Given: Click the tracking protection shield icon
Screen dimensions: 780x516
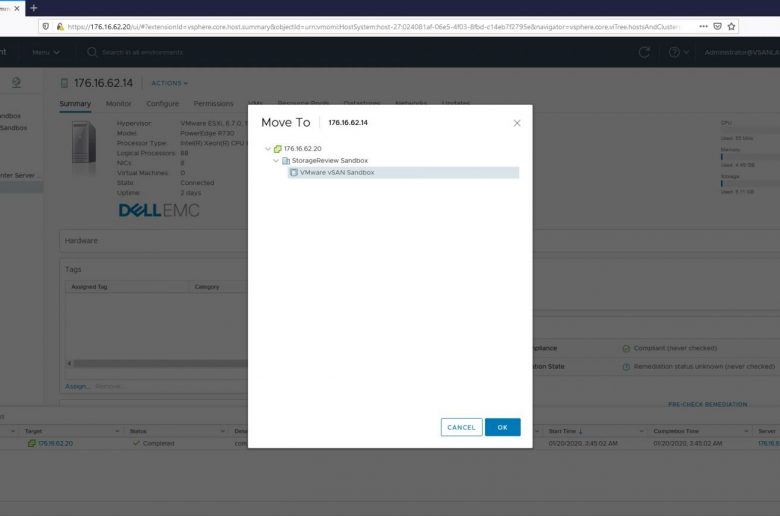Looking at the screenshot, I should [46, 26].
